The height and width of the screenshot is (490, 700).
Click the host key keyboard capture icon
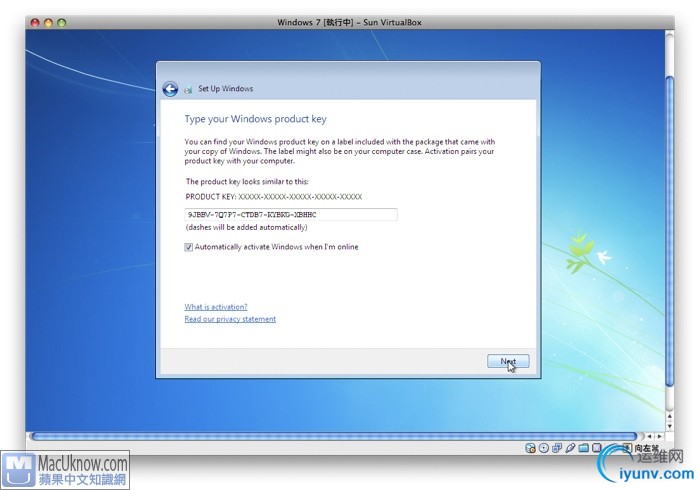(627, 448)
